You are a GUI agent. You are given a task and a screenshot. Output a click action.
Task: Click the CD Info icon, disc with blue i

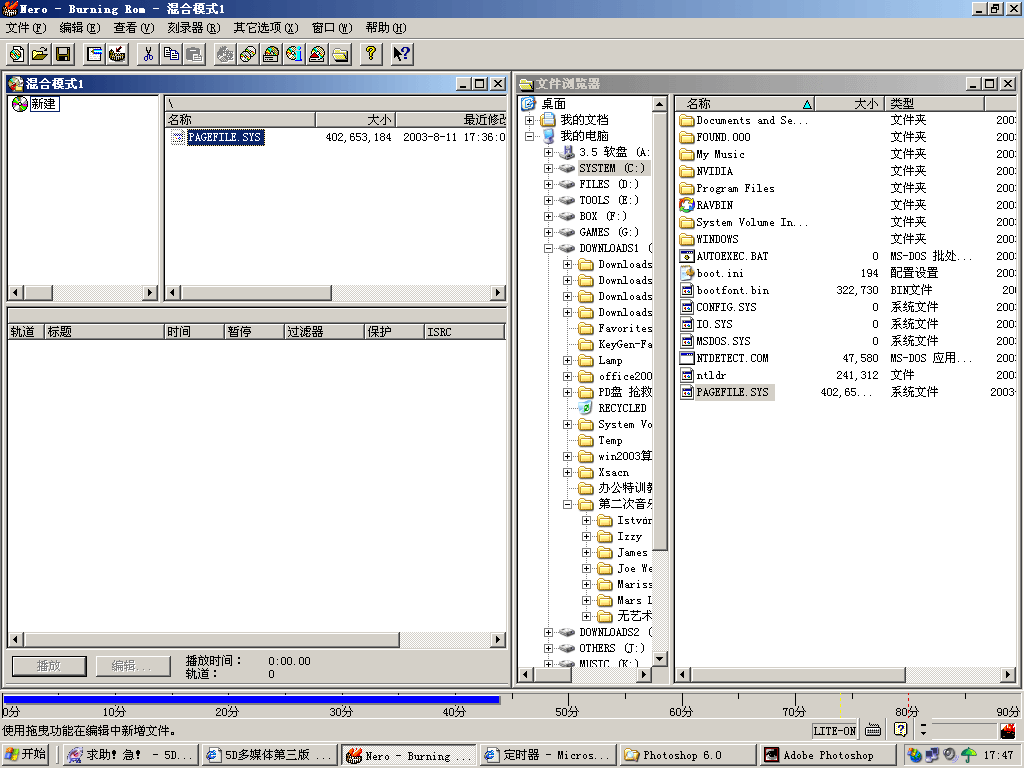pyautogui.click(x=295, y=54)
